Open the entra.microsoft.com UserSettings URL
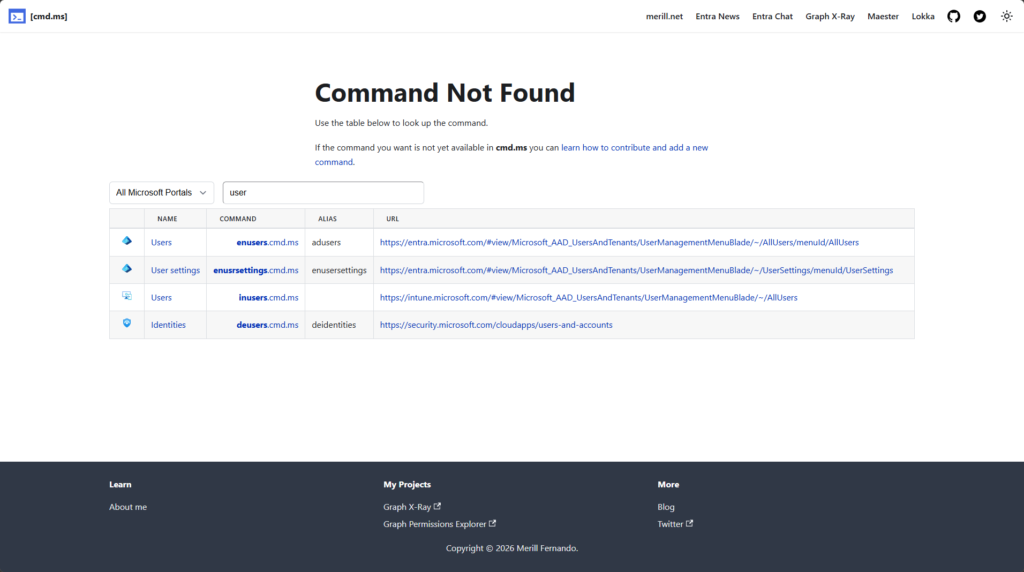Image resolution: width=1024 pixels, height=572 pixels. (636, 270)
